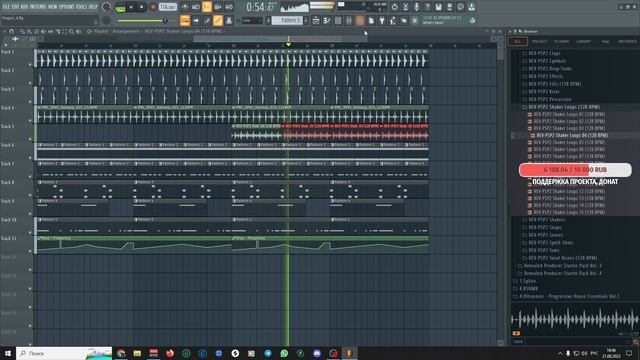Open the OPTIONS menu
Screen dimensions: 640x360
pos(67,7)
